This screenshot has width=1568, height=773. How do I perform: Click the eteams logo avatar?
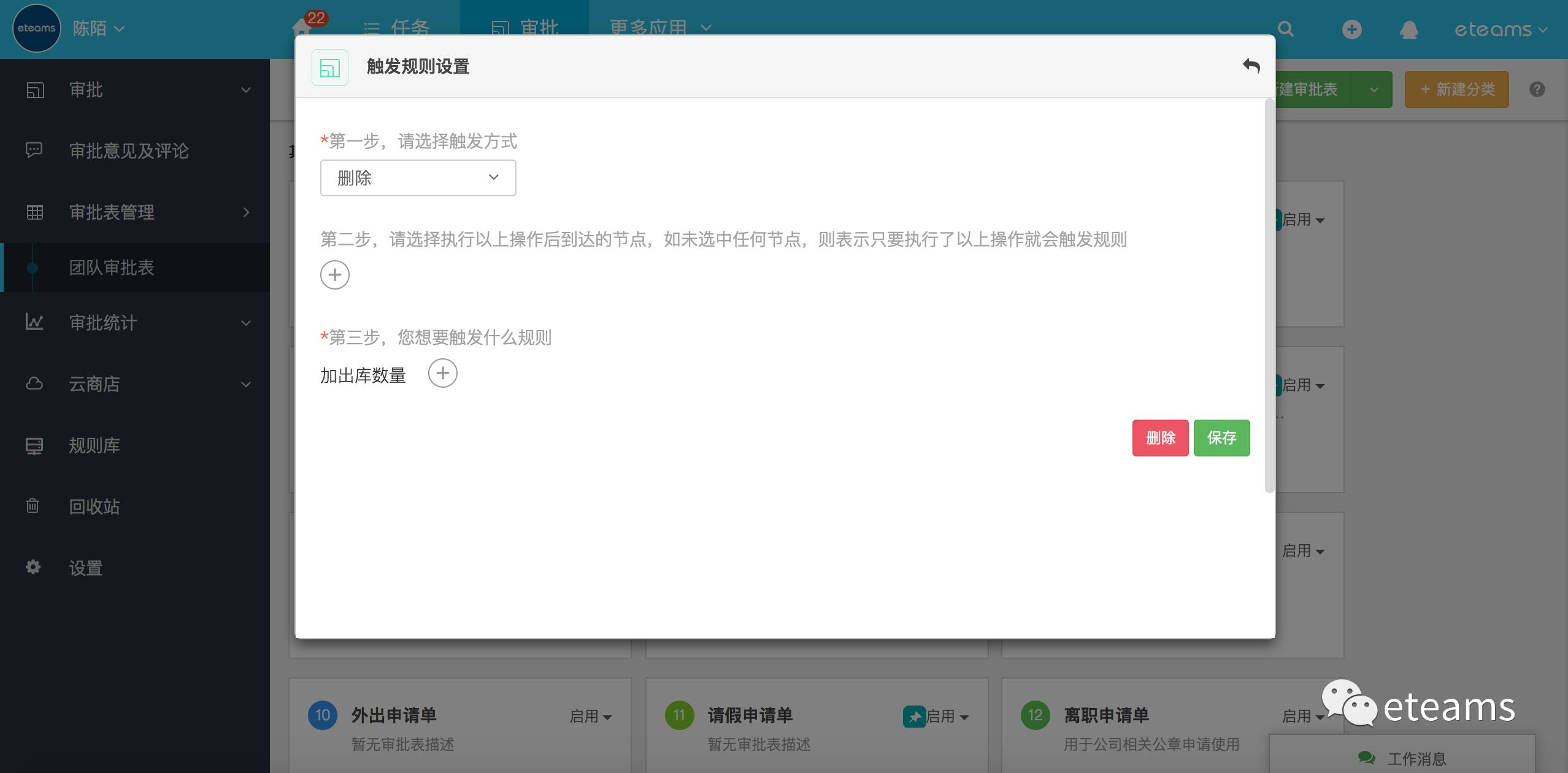(36, 28)
